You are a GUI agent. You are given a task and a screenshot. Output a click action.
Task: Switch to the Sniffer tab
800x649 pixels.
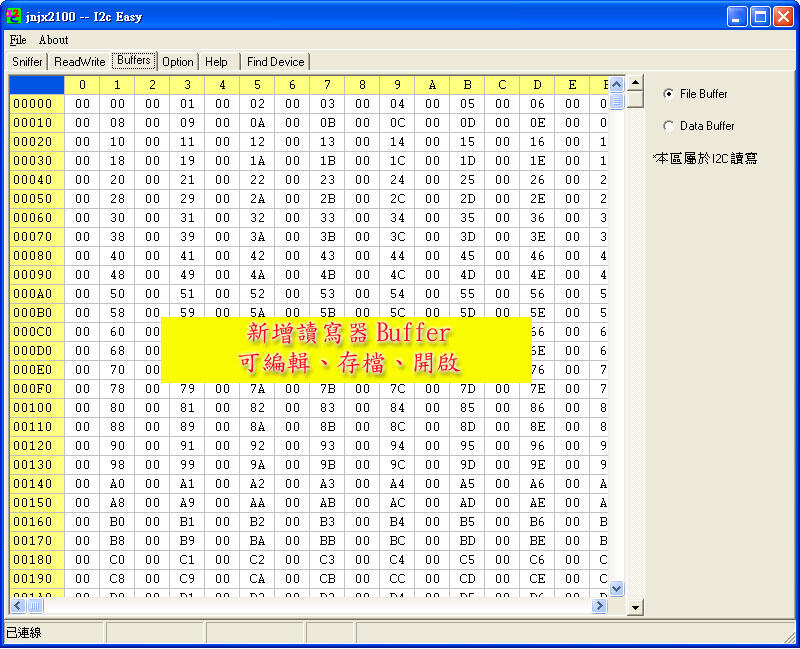point(27,62)
